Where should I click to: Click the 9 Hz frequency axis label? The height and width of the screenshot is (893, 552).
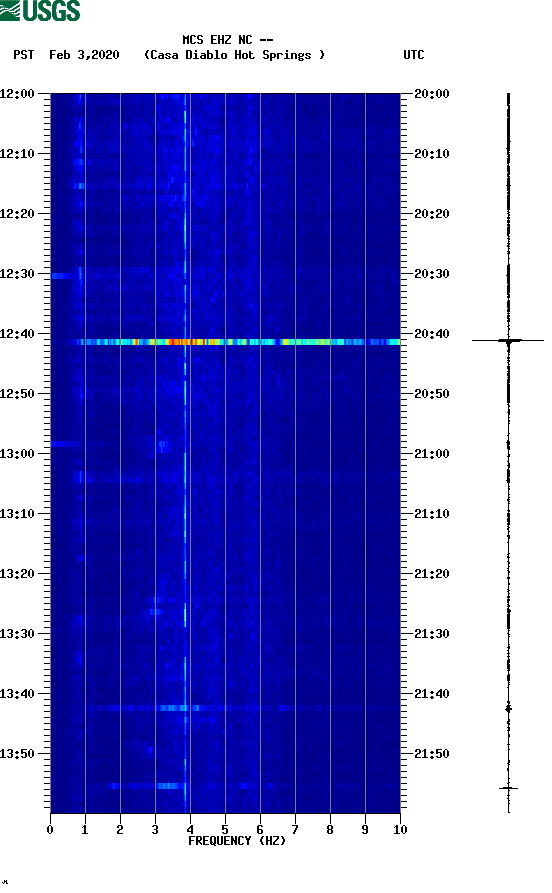[x=365, y=829]
